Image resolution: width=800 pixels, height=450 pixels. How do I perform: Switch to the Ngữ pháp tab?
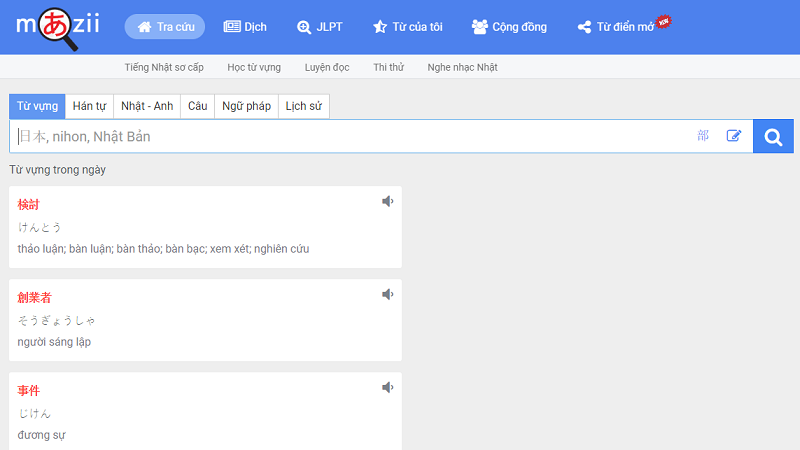246,106
